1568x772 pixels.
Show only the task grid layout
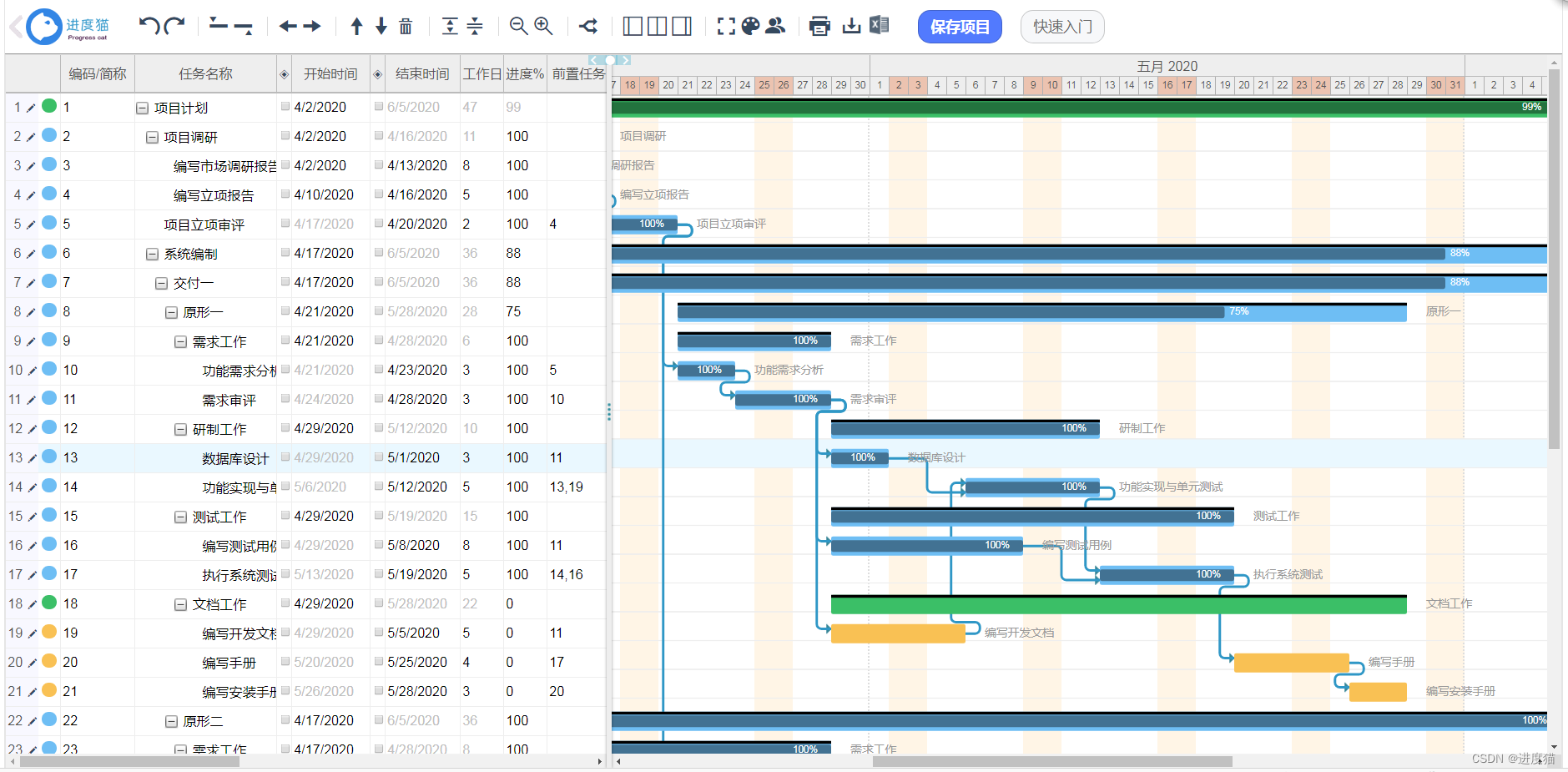(633, 27)
